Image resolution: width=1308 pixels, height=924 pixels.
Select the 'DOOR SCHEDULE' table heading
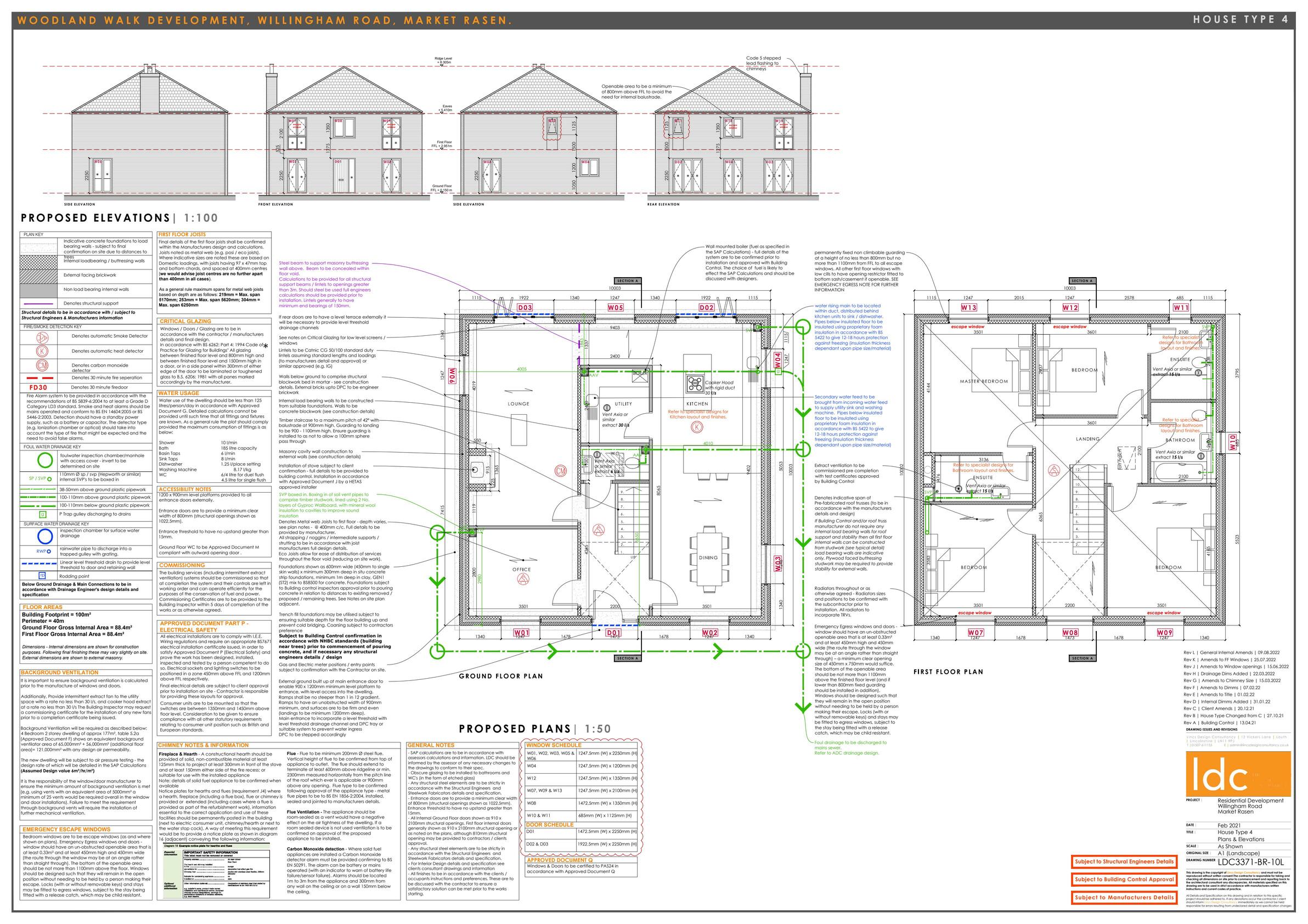tap(550, 825)
